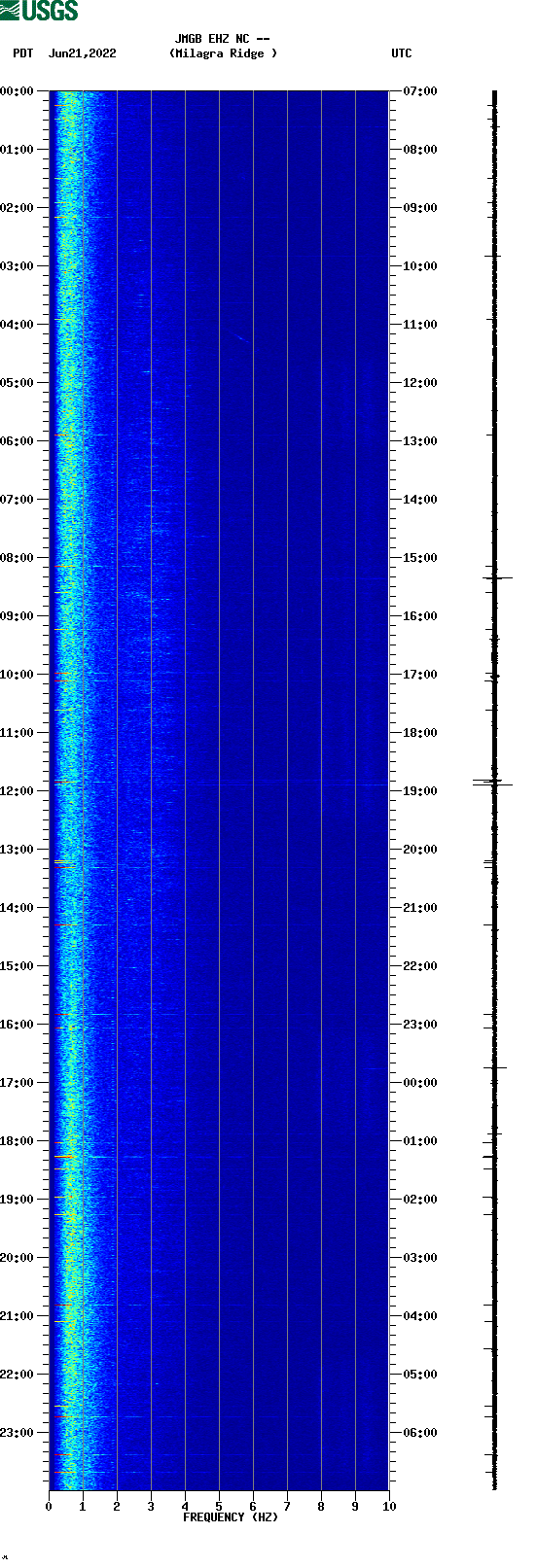This screenshot has width=537, height=1568.
Task: Click the 16:00 UTC time label
Action: pyautogui.click(x=420, y=616)
